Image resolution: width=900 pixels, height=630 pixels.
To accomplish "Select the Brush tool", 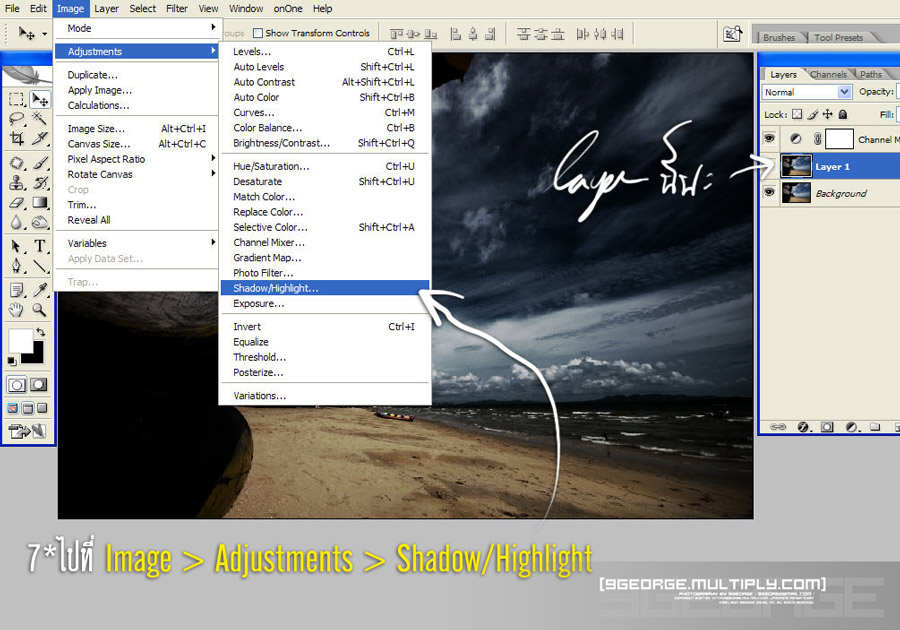I will coord(40,163).
